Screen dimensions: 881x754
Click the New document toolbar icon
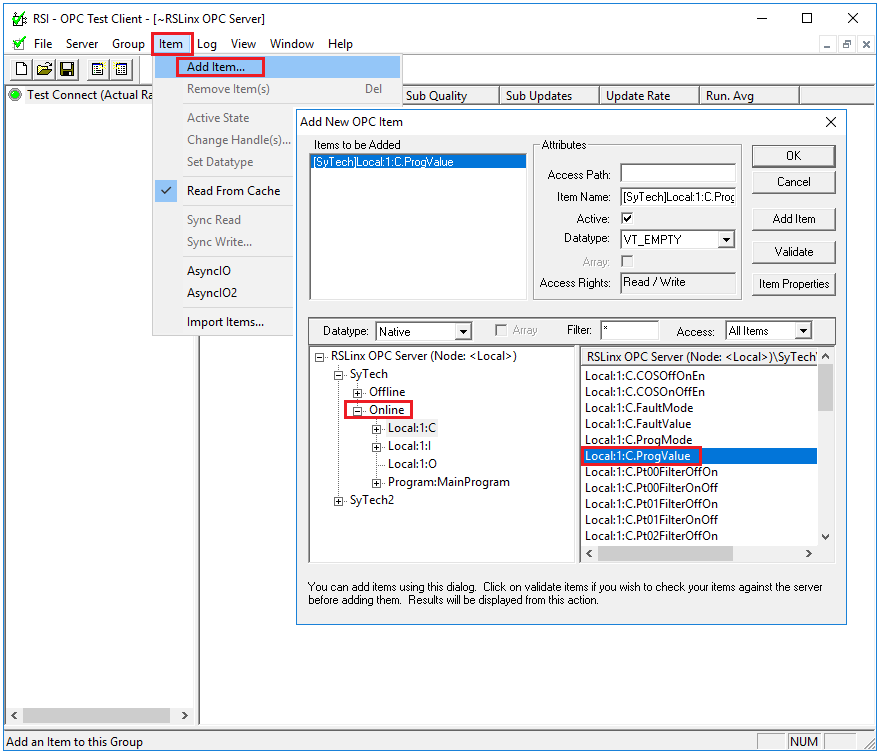point(21,69)
